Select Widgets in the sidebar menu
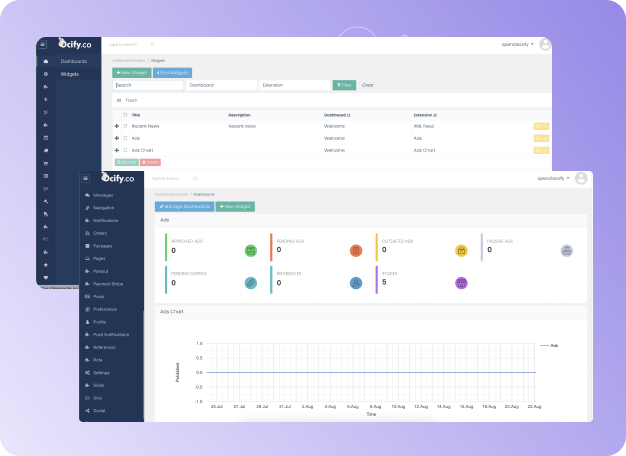626x456 pixels. 70,74
